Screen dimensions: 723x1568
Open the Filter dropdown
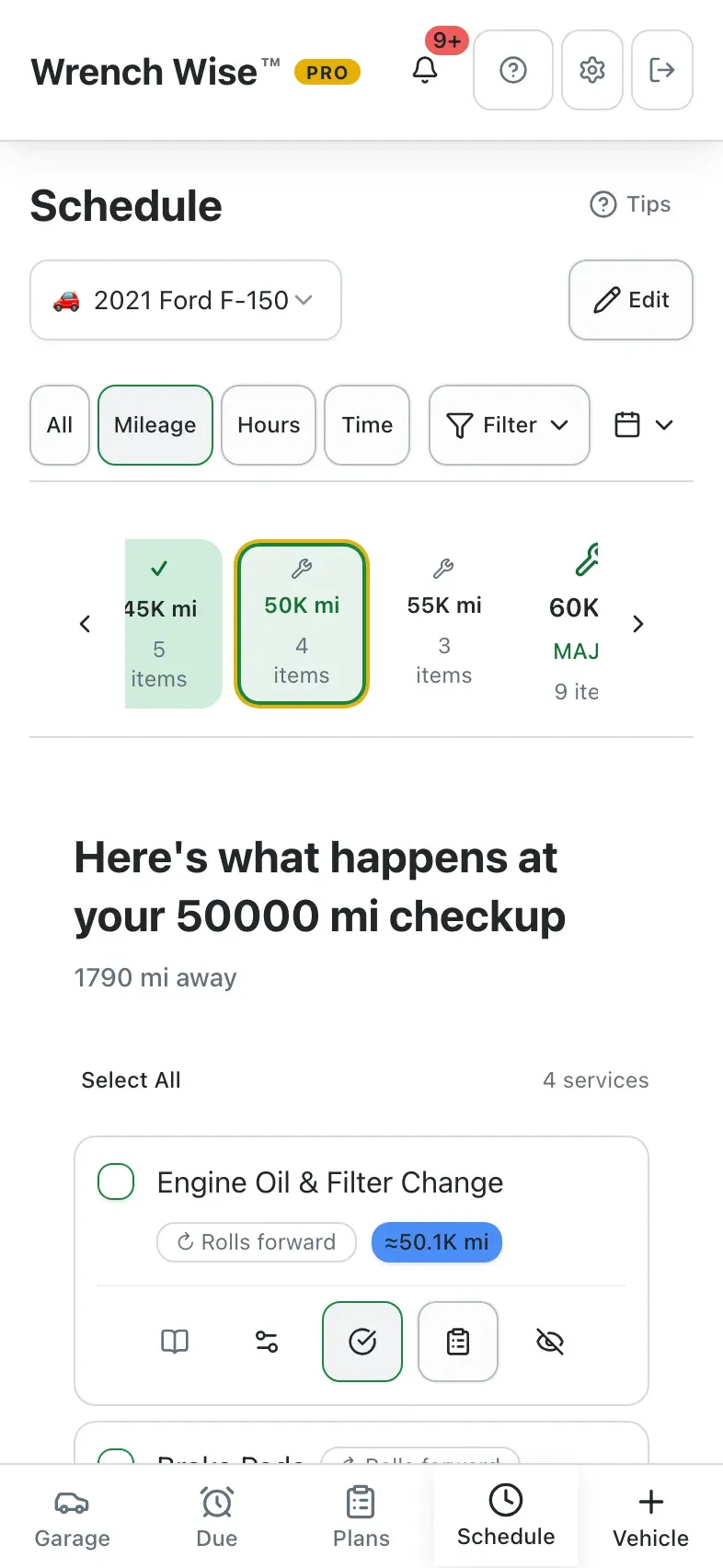pos(510,425)
